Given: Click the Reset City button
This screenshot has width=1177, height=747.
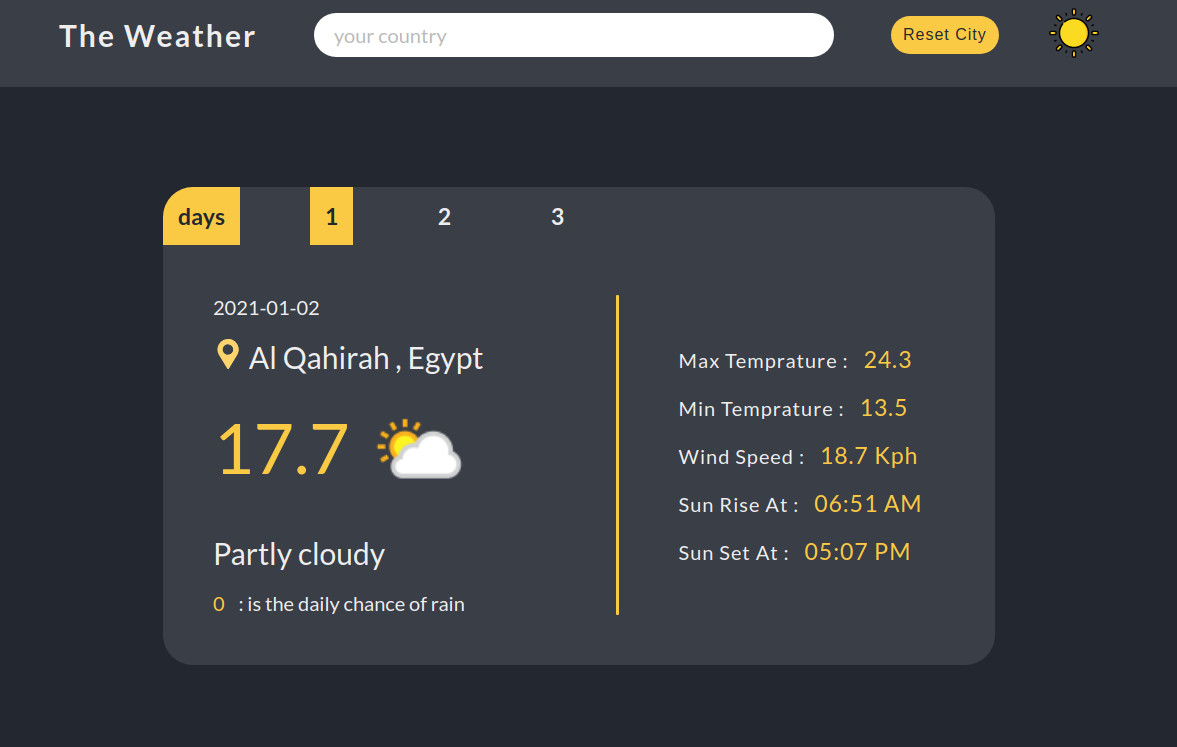Looking at the screenshot, I should click(944, 35).
